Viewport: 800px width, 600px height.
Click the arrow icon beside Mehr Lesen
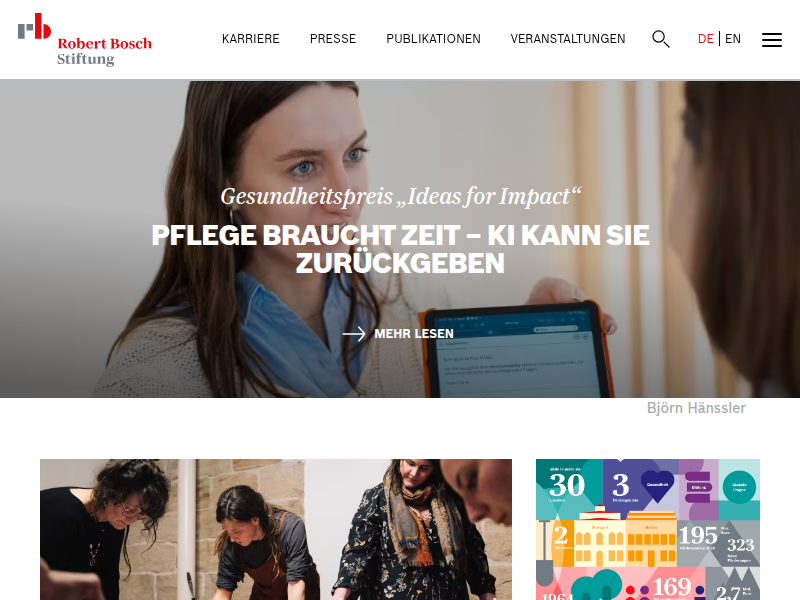pos(354,334)
